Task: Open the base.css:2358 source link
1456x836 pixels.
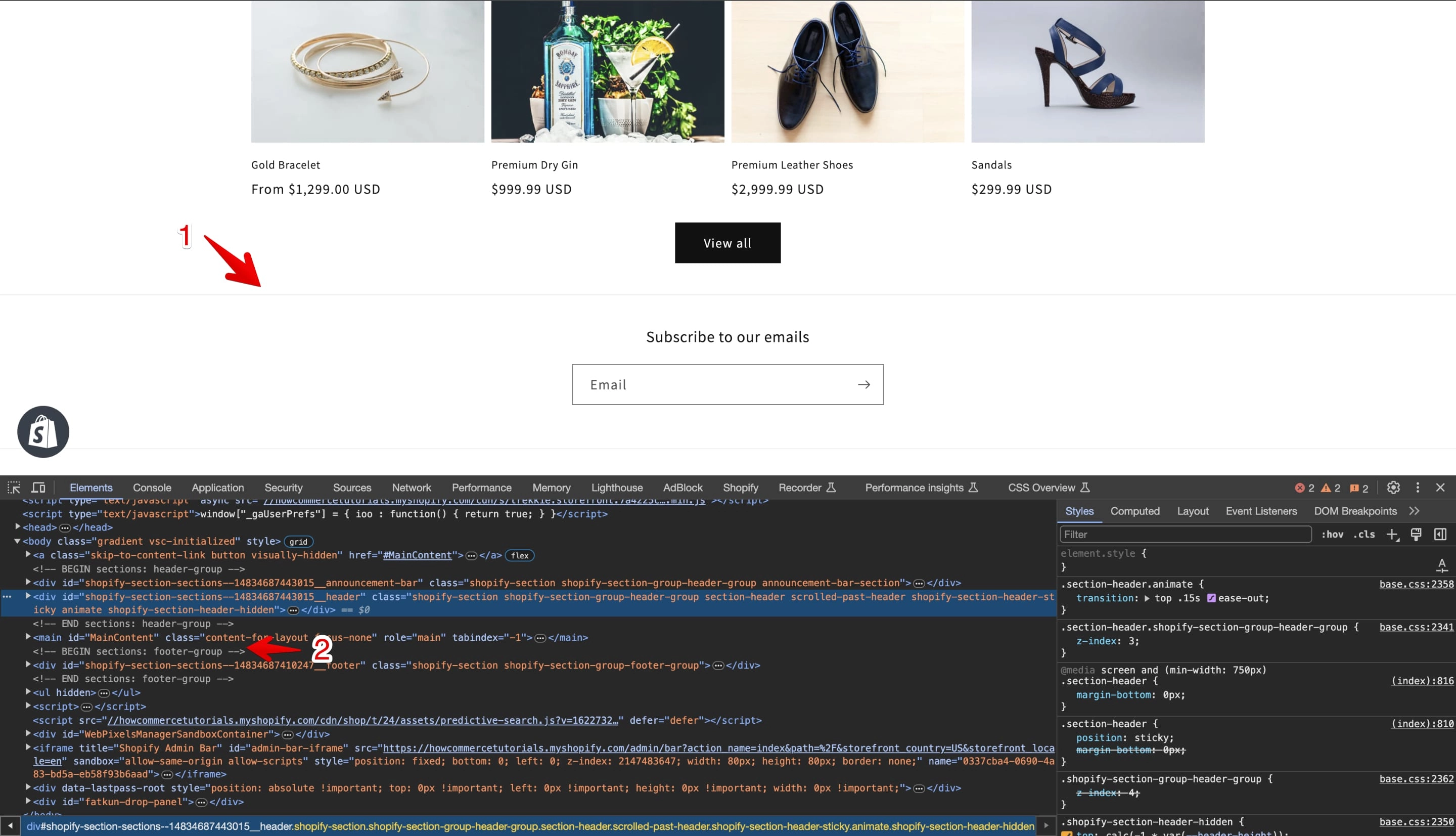Action: coord(1417,584)
